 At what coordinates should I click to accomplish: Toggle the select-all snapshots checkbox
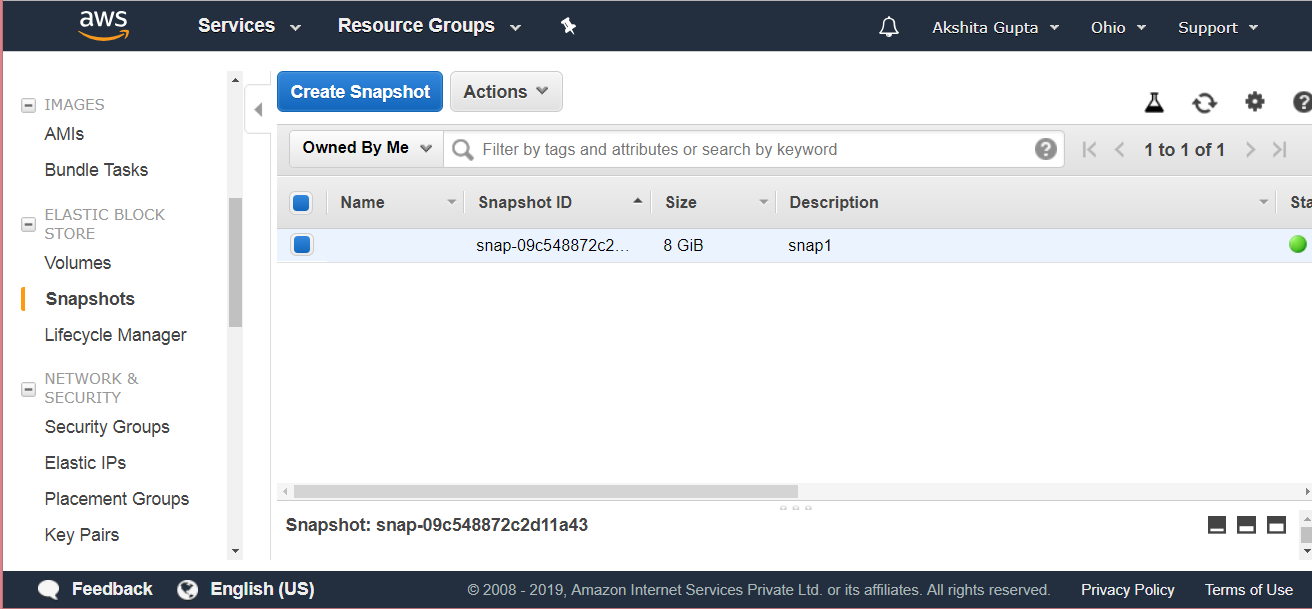[301, 203]
